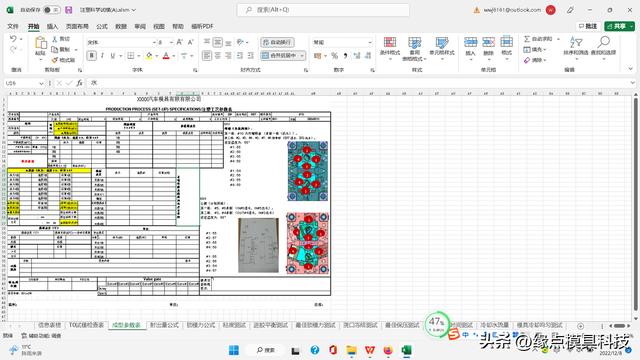Click the Format cells icon
This screenshot has width=640, height=360.
pos(507,42)
